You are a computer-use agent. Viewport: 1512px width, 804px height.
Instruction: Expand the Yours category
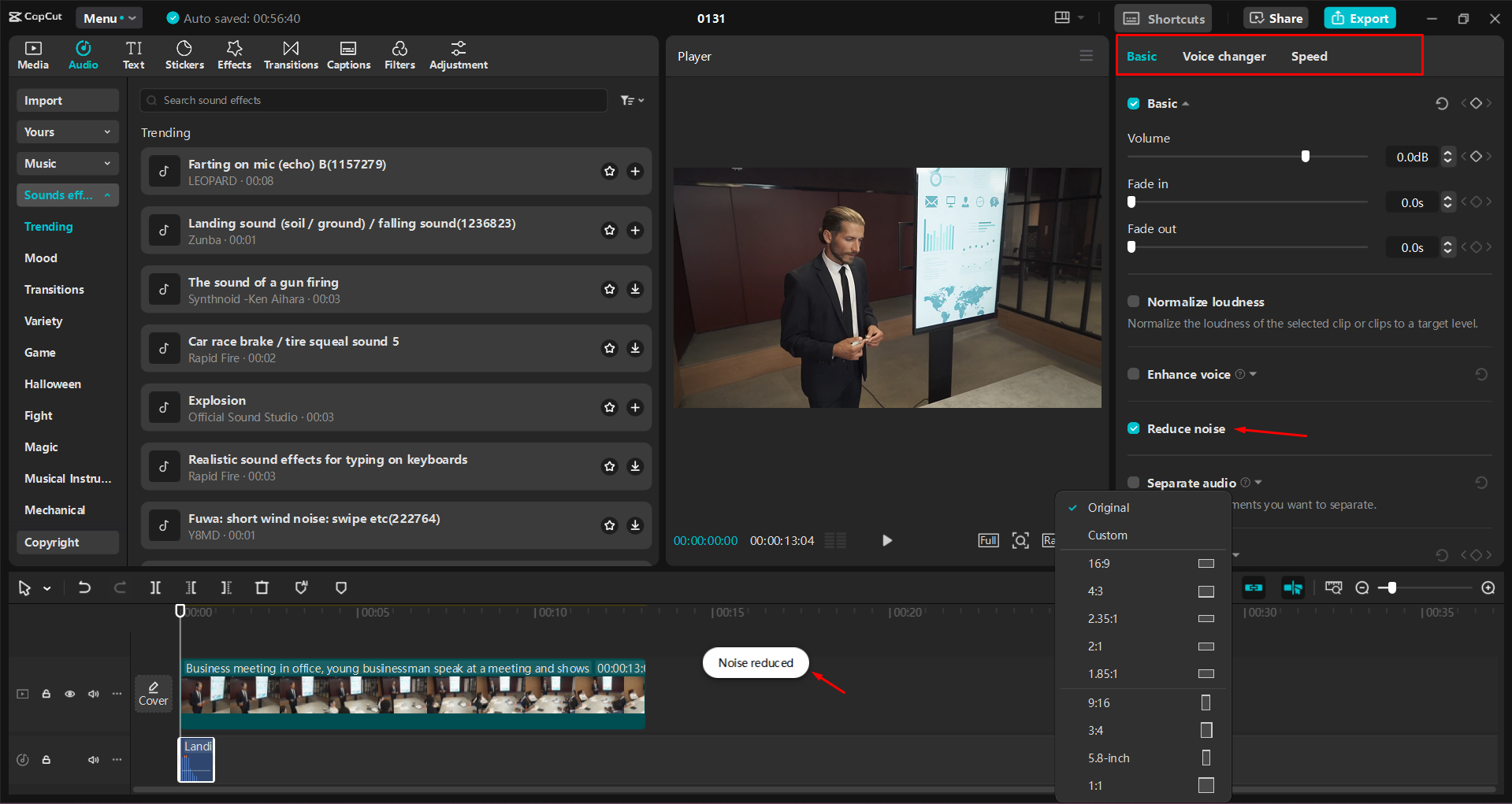[67, 132]
